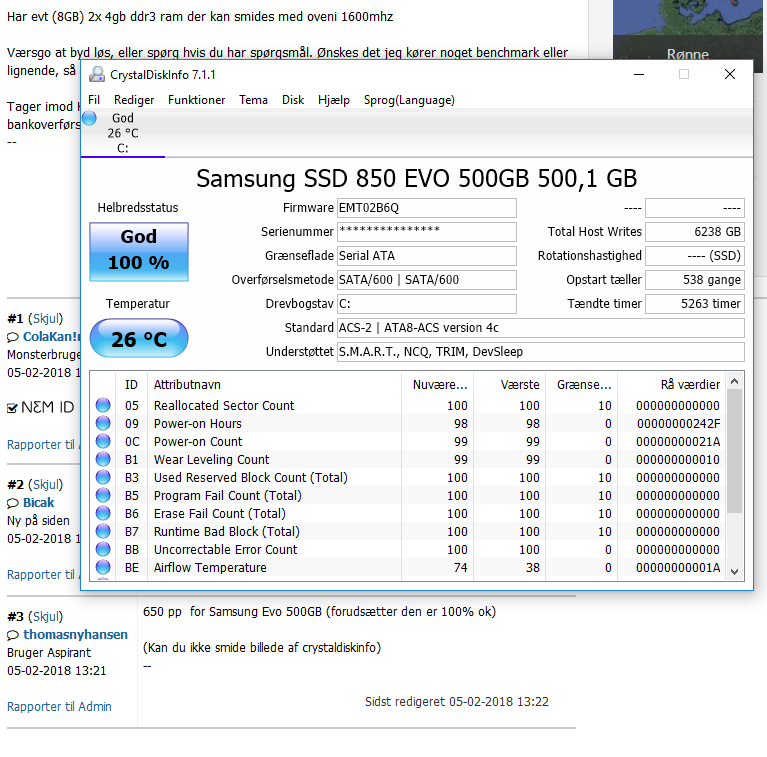Click status orb for Erase Fail Count
The height and width of the screenshot is (757, 767).
point(103,513)
